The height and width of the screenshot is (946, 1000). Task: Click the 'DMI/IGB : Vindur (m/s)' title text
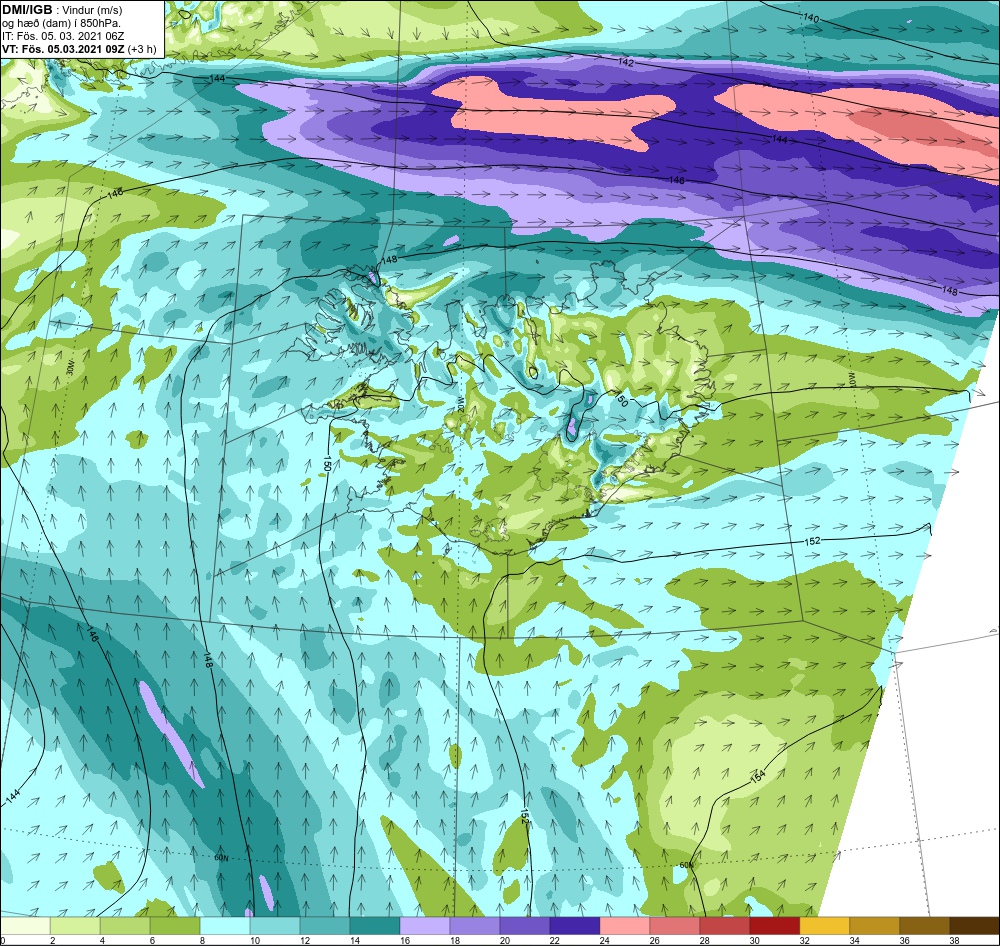pos(62,10)
